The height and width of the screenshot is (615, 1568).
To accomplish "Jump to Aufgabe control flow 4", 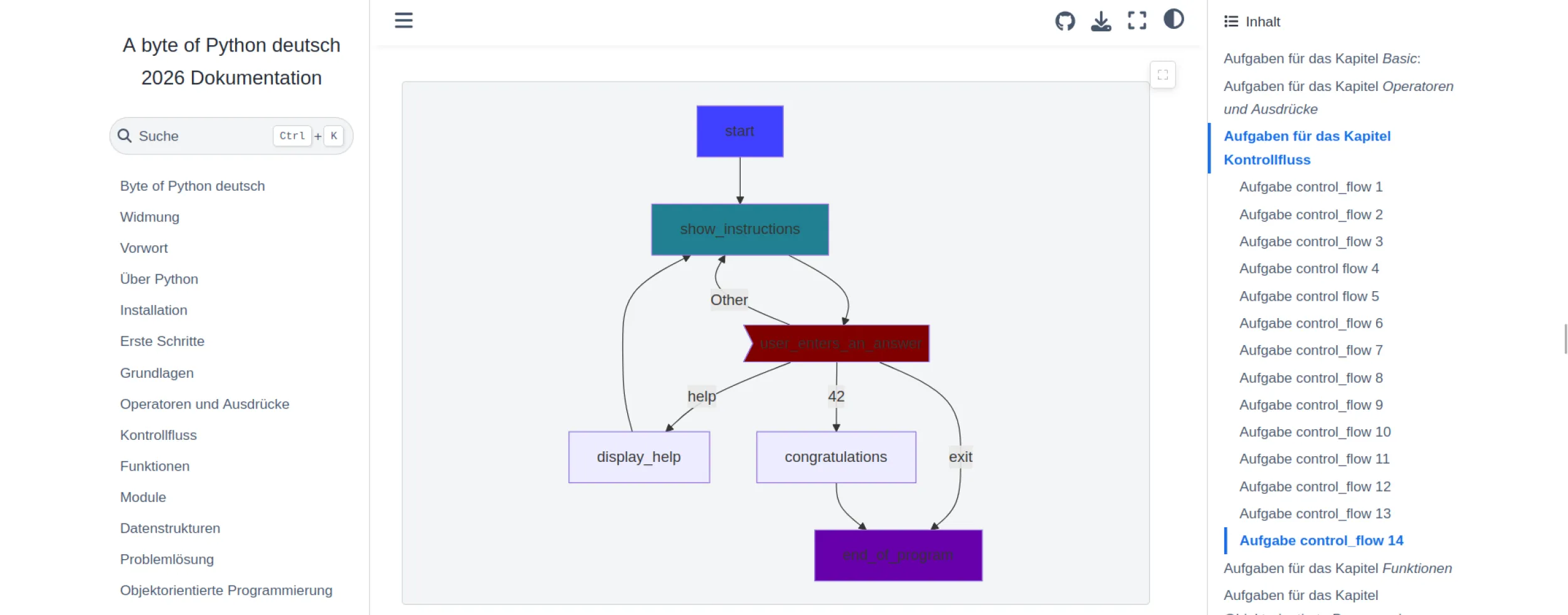I will point(1309,268).
